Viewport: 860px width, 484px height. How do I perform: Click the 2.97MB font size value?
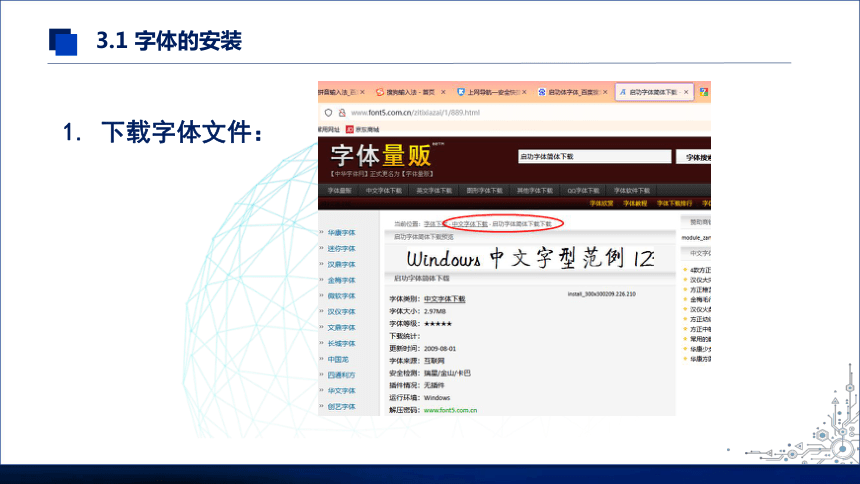tap(435, 311)
